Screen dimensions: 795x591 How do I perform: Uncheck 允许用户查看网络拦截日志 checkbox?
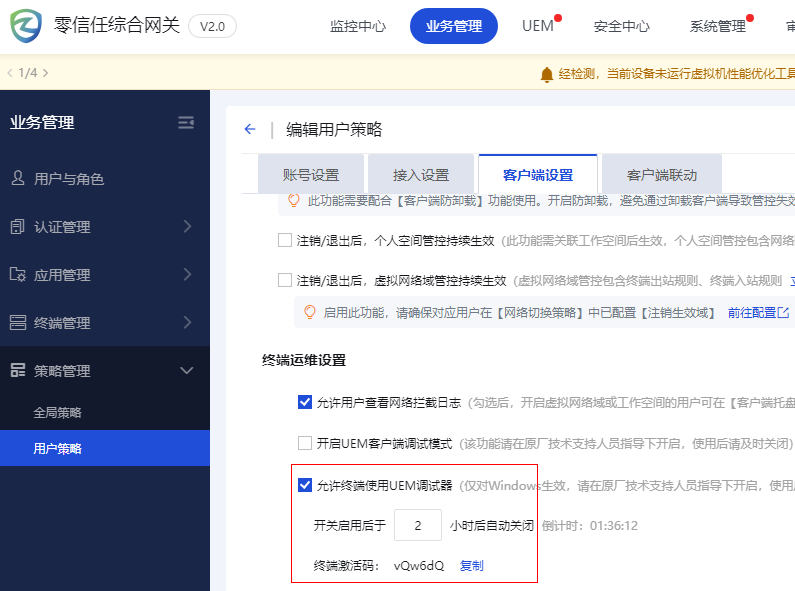tap(305, 403)
